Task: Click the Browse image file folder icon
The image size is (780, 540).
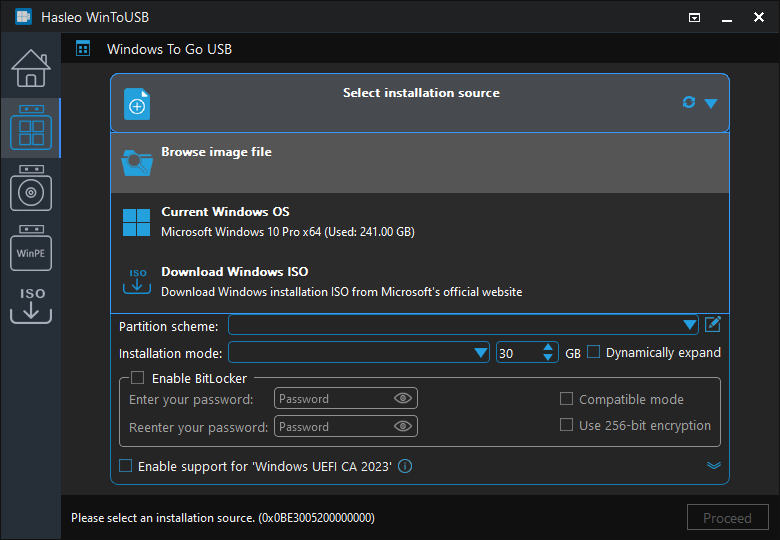Action: [137, 163]
